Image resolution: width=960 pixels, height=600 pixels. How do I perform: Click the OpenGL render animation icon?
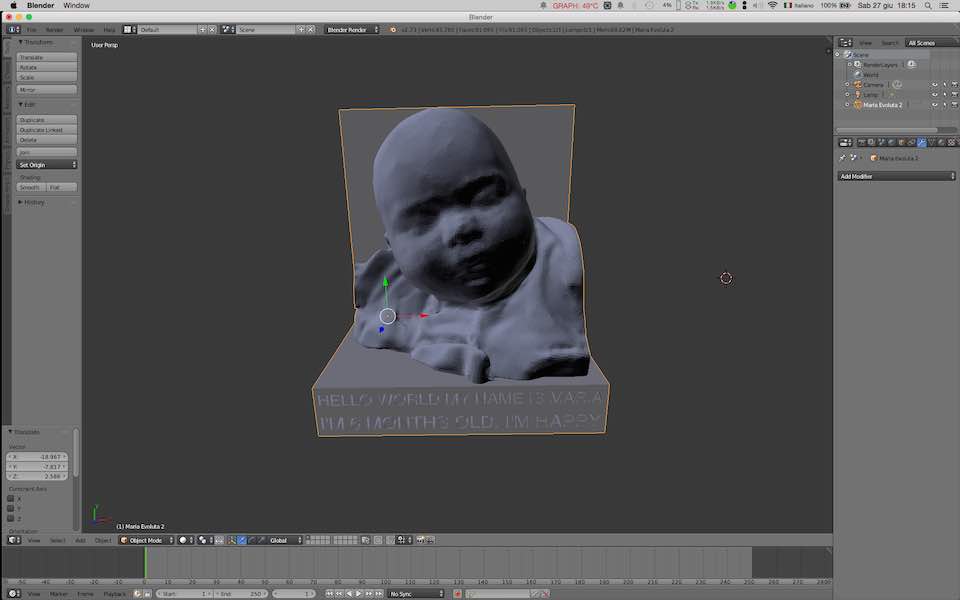pos(430,540)
